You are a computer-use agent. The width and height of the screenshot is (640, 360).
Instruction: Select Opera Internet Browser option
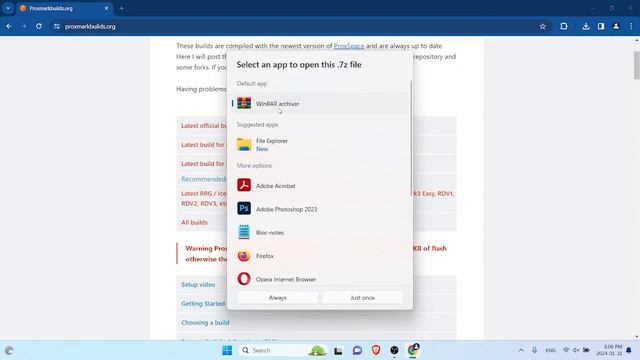[x=320, y=279]
